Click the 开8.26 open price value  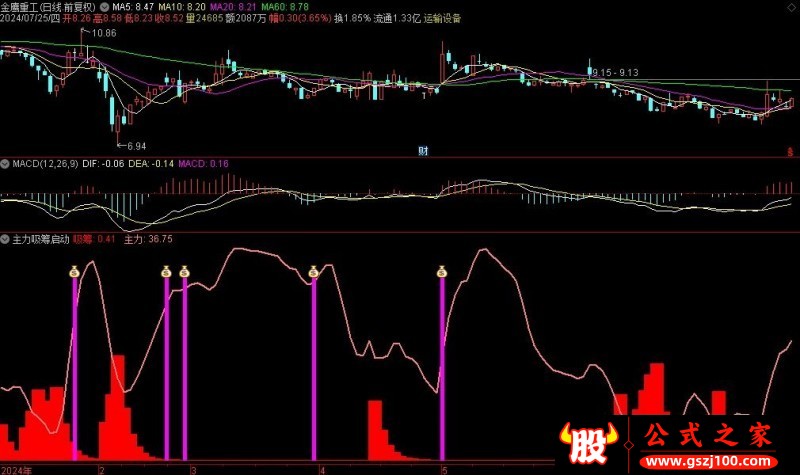(x=77, y=19)
